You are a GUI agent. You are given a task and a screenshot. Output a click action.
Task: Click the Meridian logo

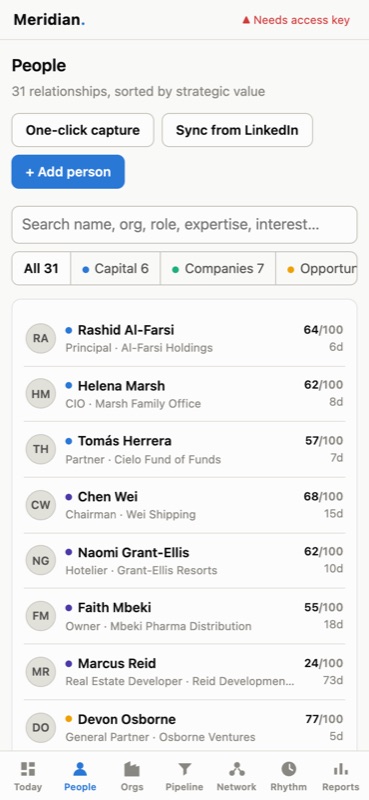pyautogui.click(x=49, y=20)
